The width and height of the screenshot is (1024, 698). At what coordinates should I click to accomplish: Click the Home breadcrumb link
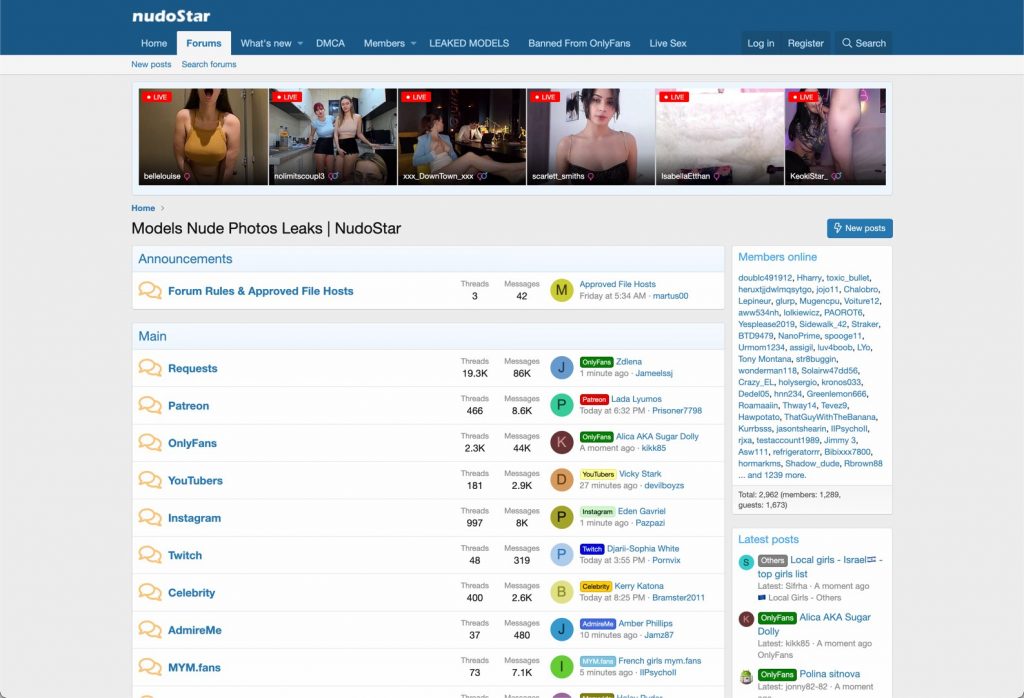(143, 208)
